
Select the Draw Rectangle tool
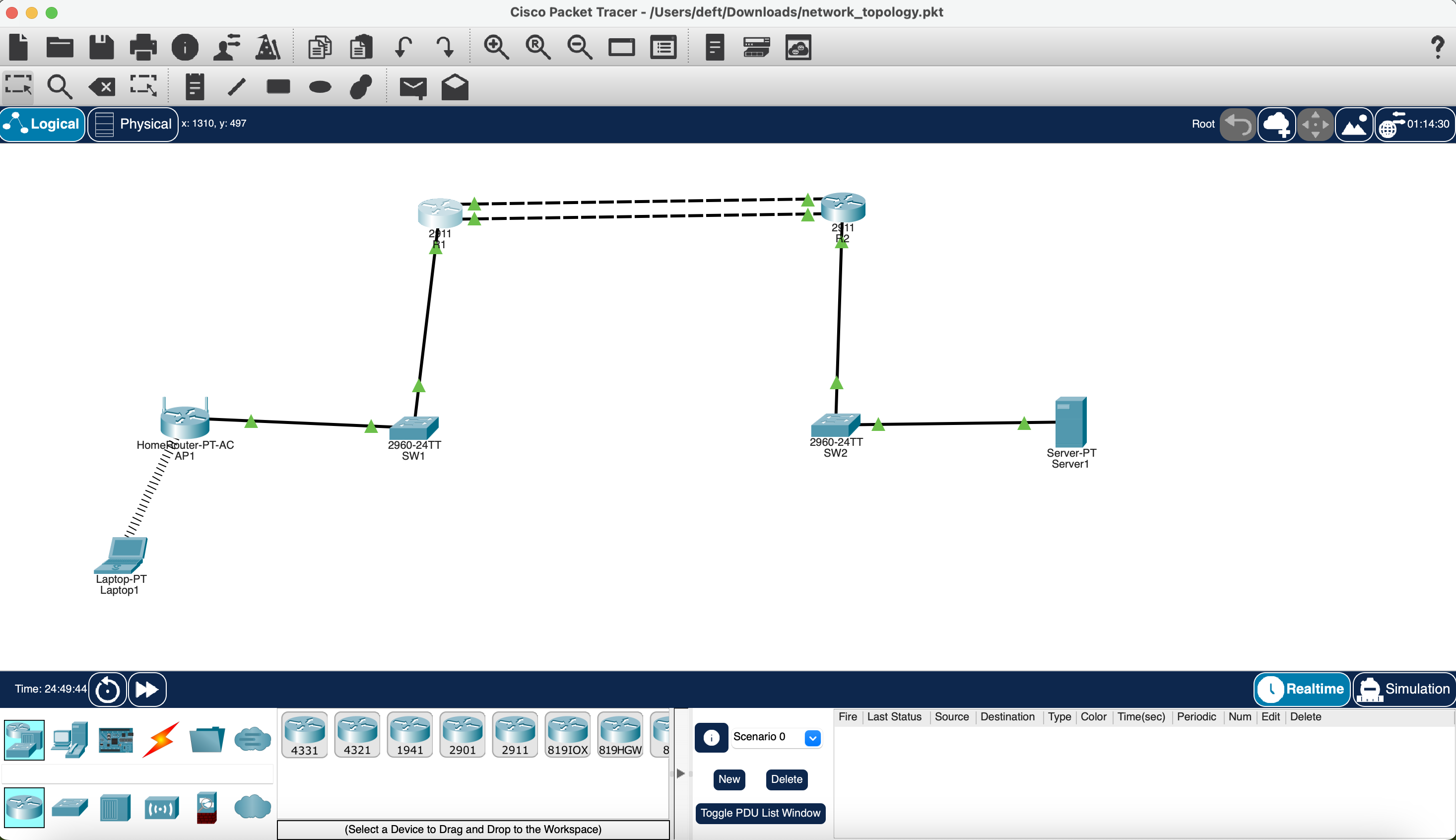point(278,87)
